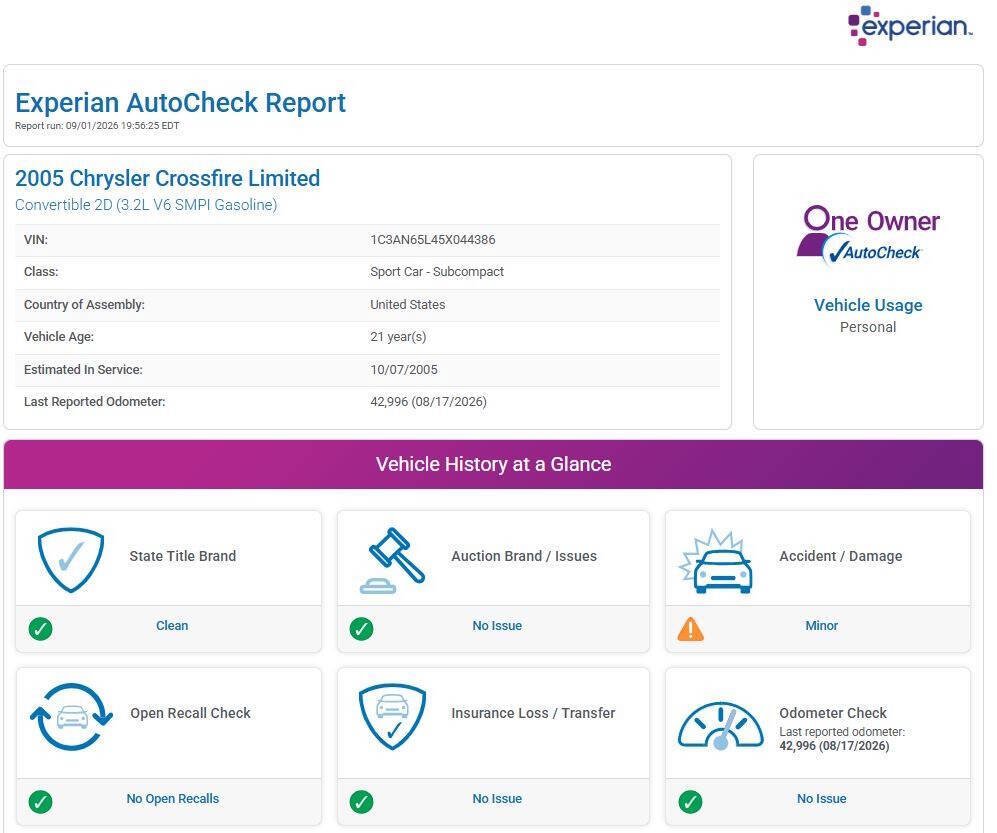This screenshot has height=833, width=997.
Task: Click the orange warning triangle beside Minor
Action: 691,629
